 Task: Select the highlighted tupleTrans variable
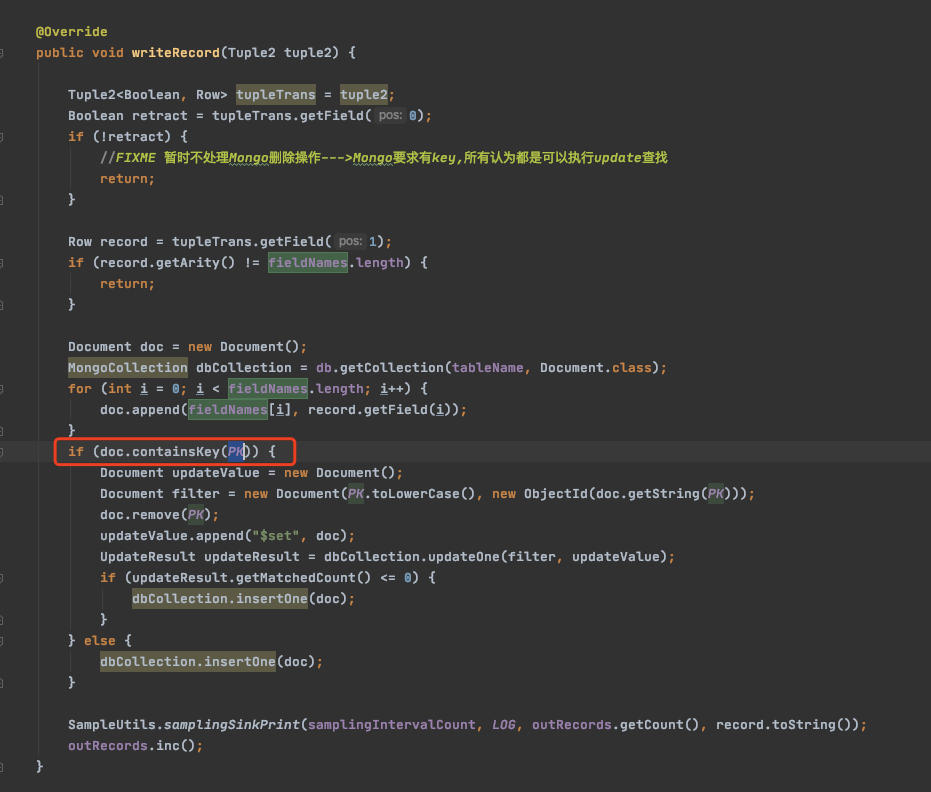coord(275,94)
